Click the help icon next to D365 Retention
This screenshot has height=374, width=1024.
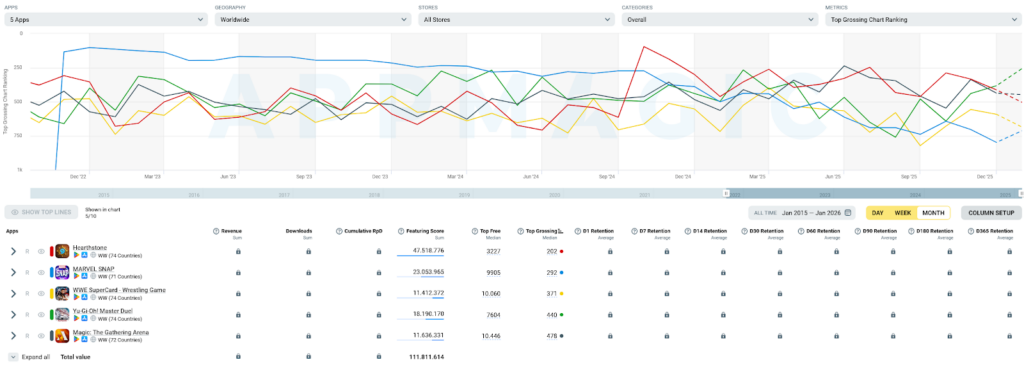(x=970, y=231)
